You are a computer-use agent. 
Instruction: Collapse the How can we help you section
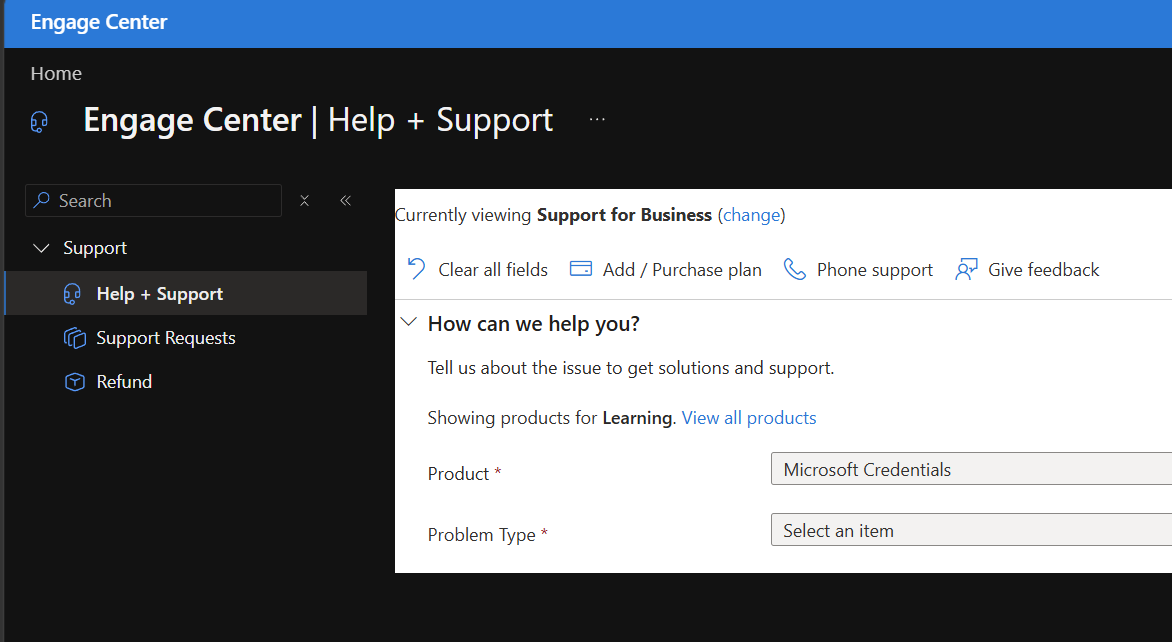409,323
